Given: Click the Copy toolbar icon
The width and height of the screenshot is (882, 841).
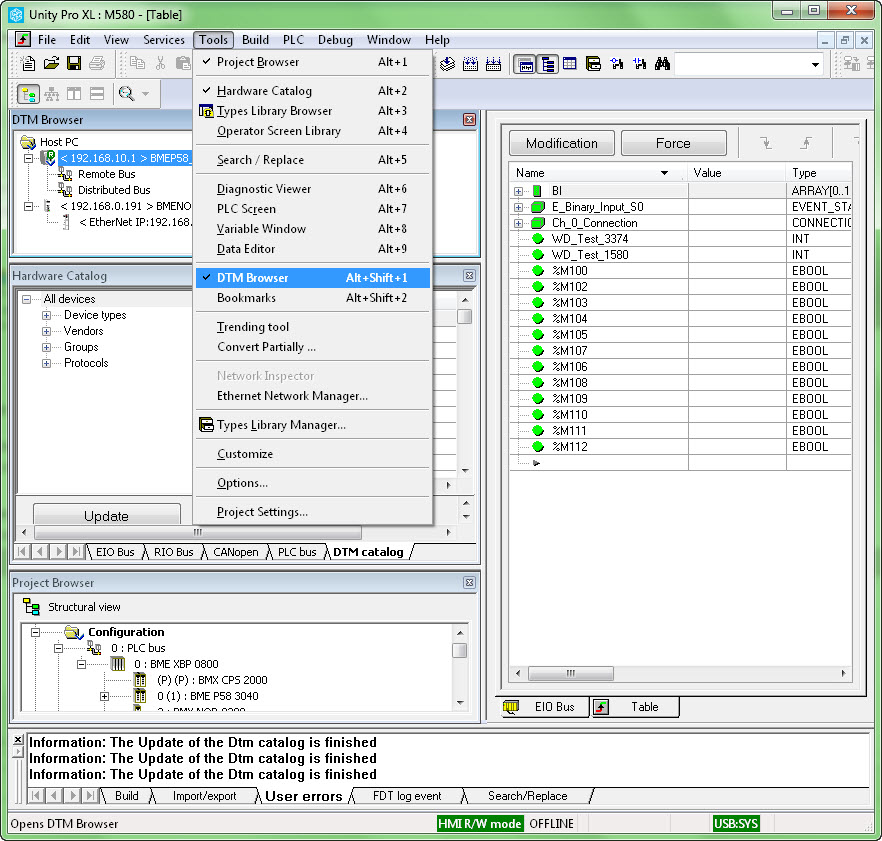Looking at the screenshot, I should [x=137, y=63].
